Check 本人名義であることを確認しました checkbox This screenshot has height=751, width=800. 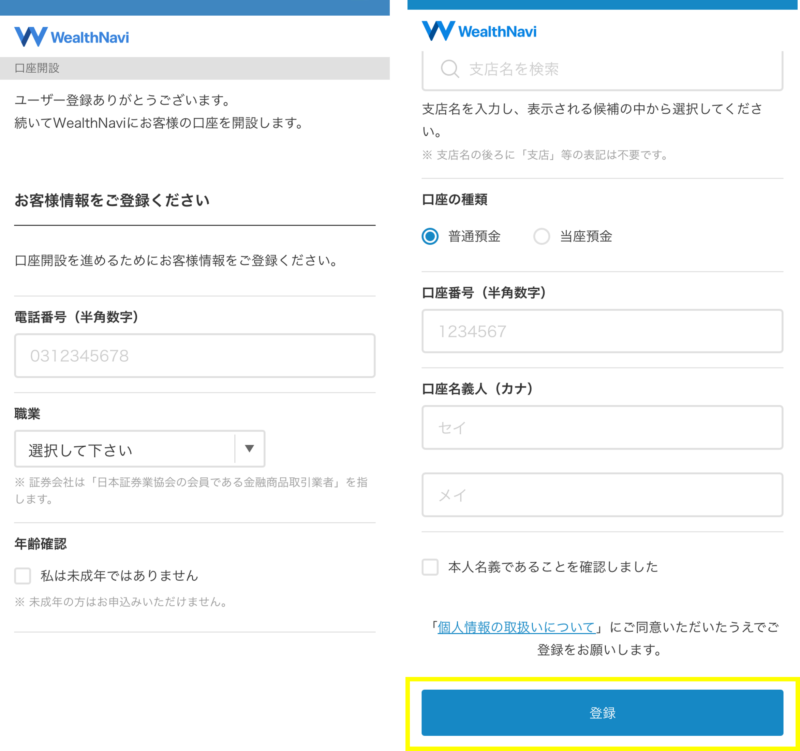coord(430,567)
